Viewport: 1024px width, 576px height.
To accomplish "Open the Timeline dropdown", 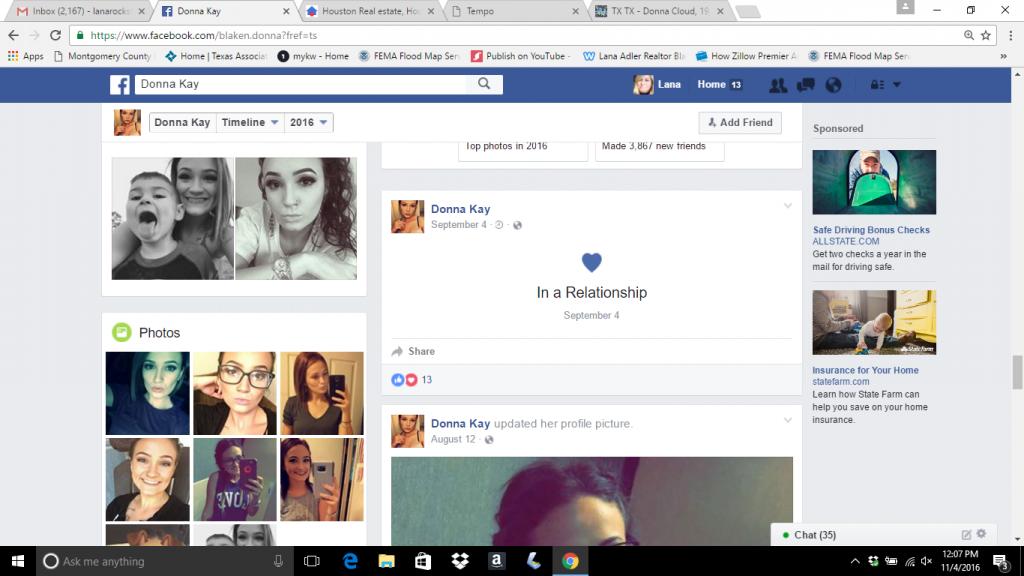I will 250,122.
